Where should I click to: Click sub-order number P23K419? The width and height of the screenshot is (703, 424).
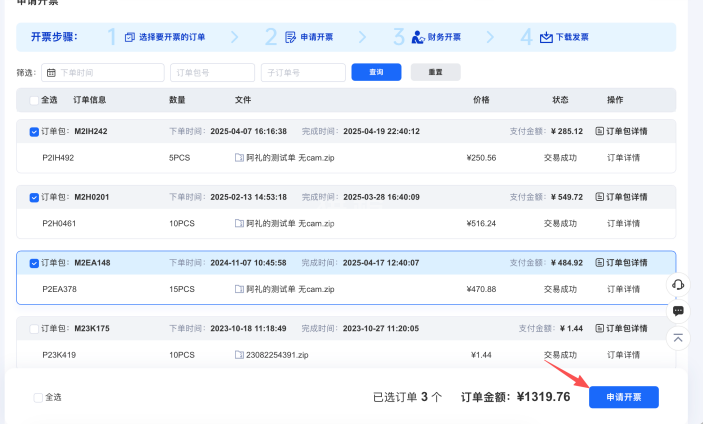coord(59,355)
